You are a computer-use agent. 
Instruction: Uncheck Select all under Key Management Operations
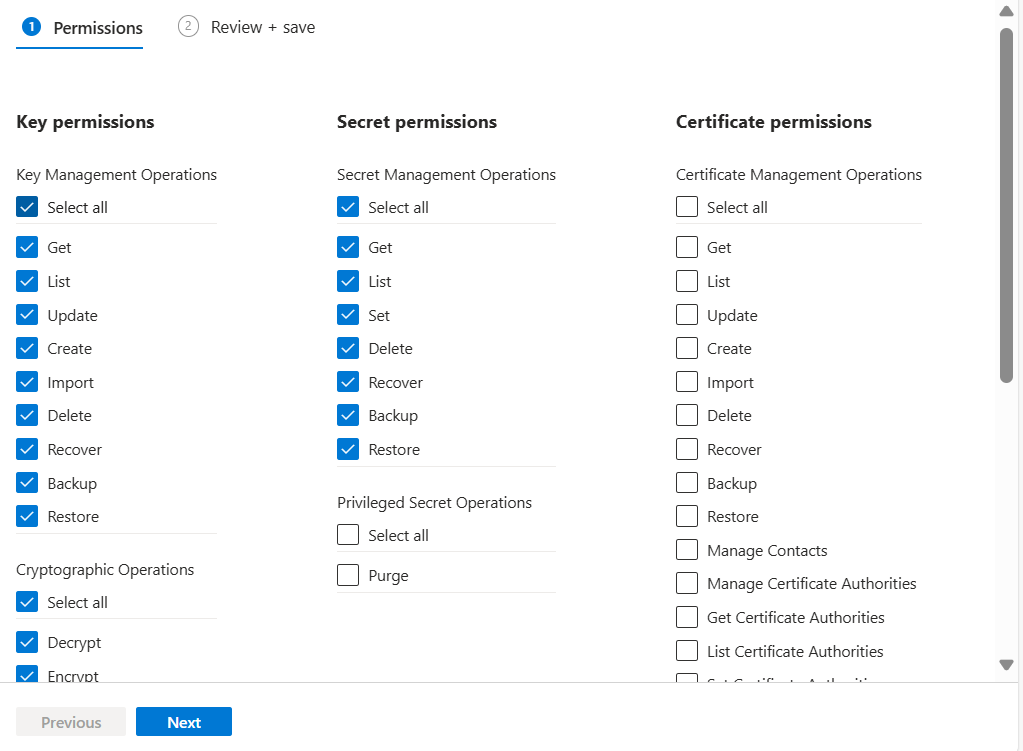27,208
